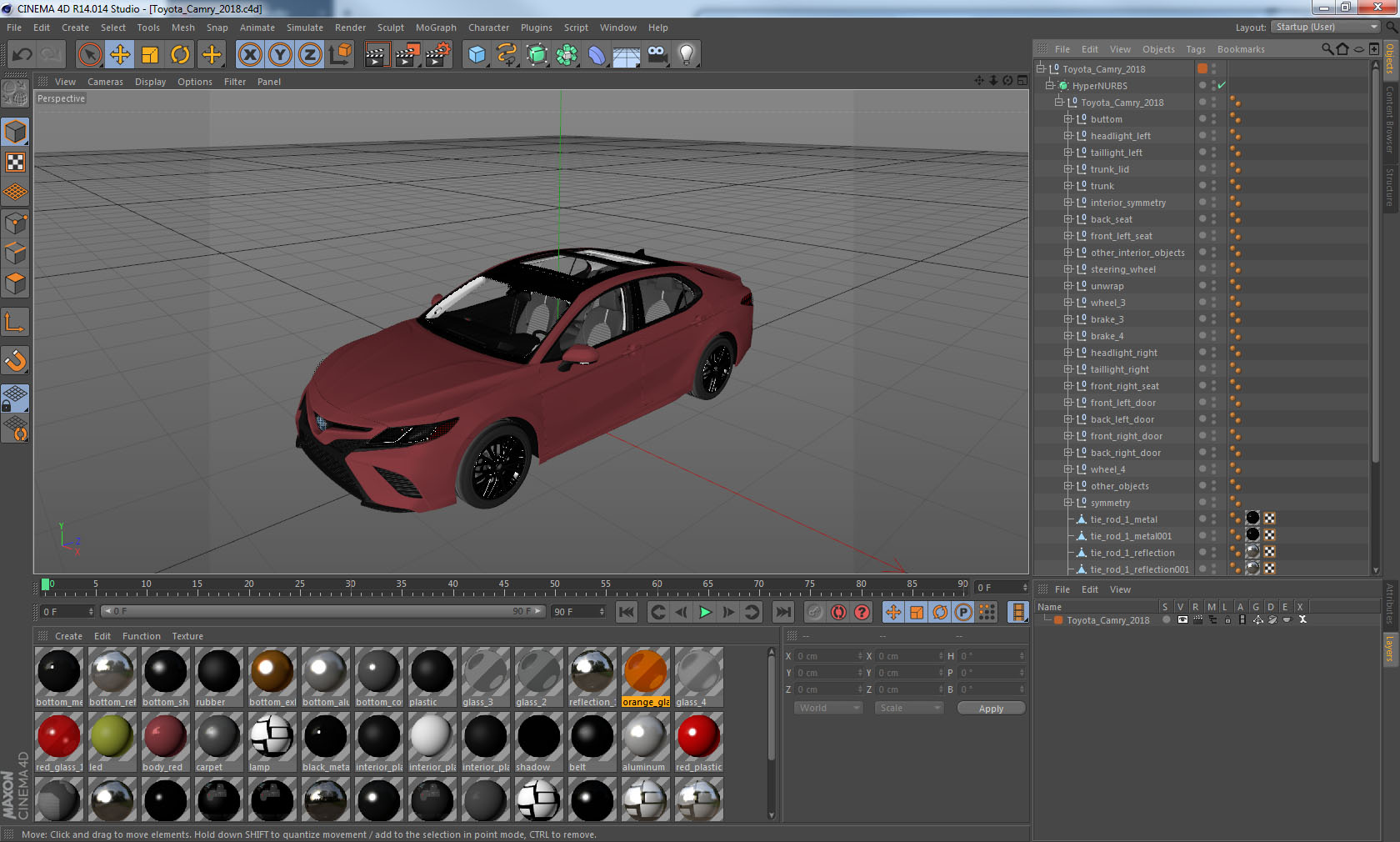The image size is (1400, 842).
Task: Toggle Autokeying button
Action: (838, 612)
